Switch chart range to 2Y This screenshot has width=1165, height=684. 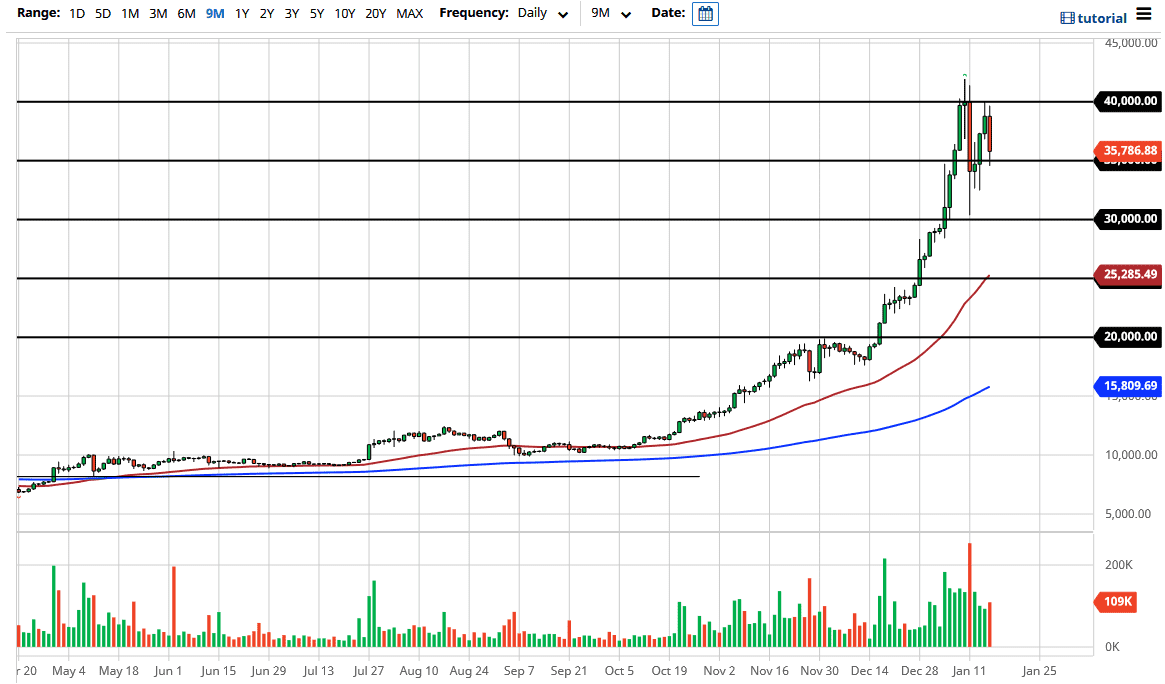pos(265,13)
